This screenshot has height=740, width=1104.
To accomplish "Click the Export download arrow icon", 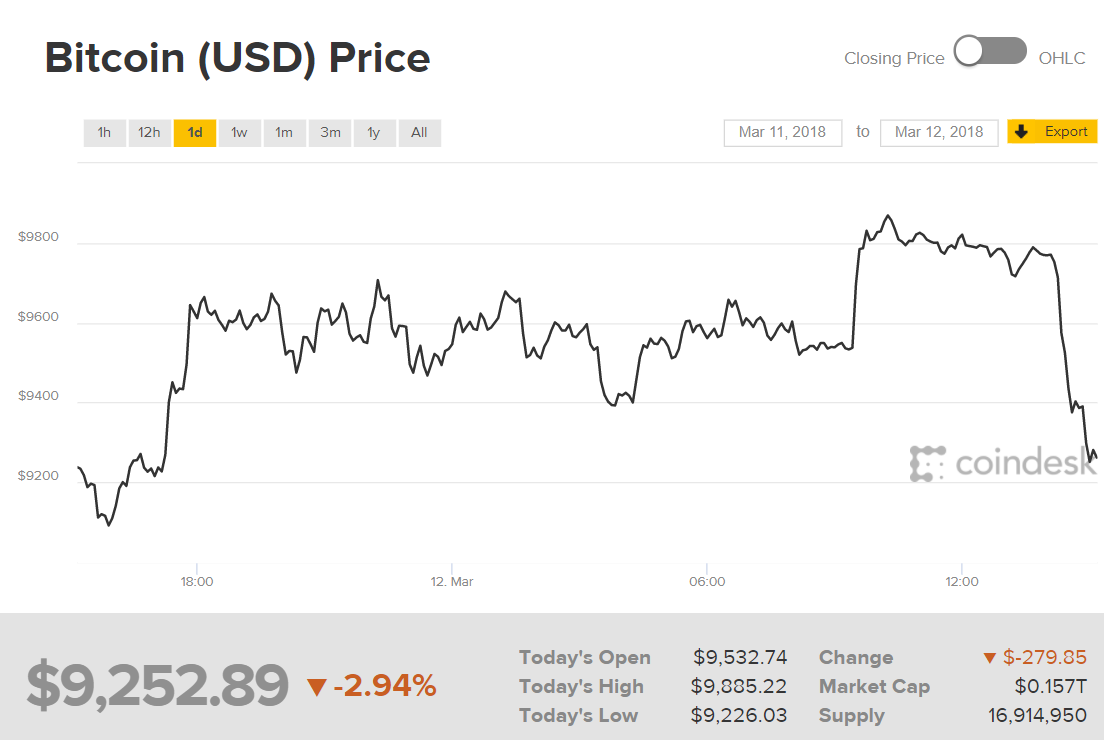I will [1021, 132].
